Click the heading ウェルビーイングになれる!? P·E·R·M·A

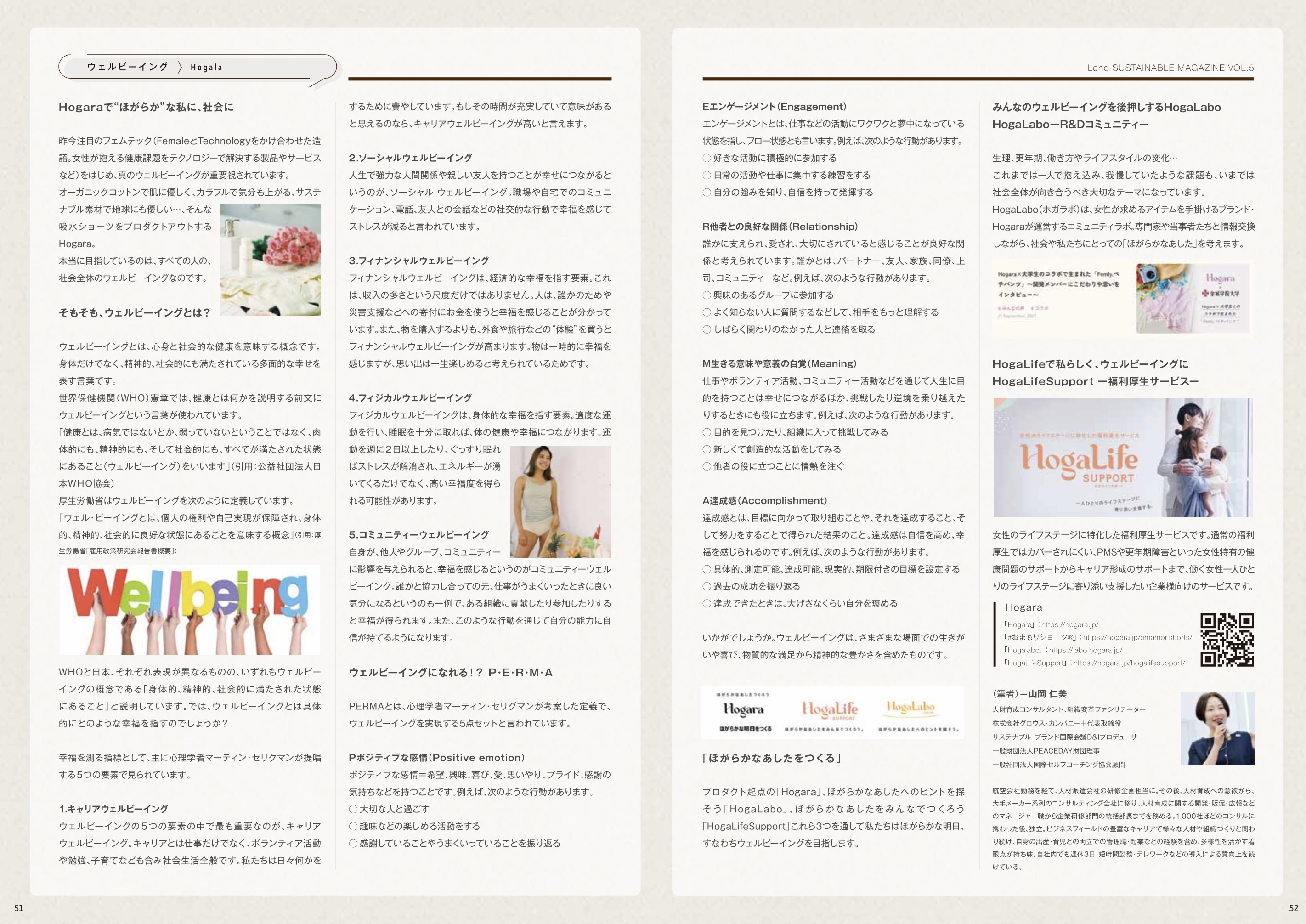(451, 673)
